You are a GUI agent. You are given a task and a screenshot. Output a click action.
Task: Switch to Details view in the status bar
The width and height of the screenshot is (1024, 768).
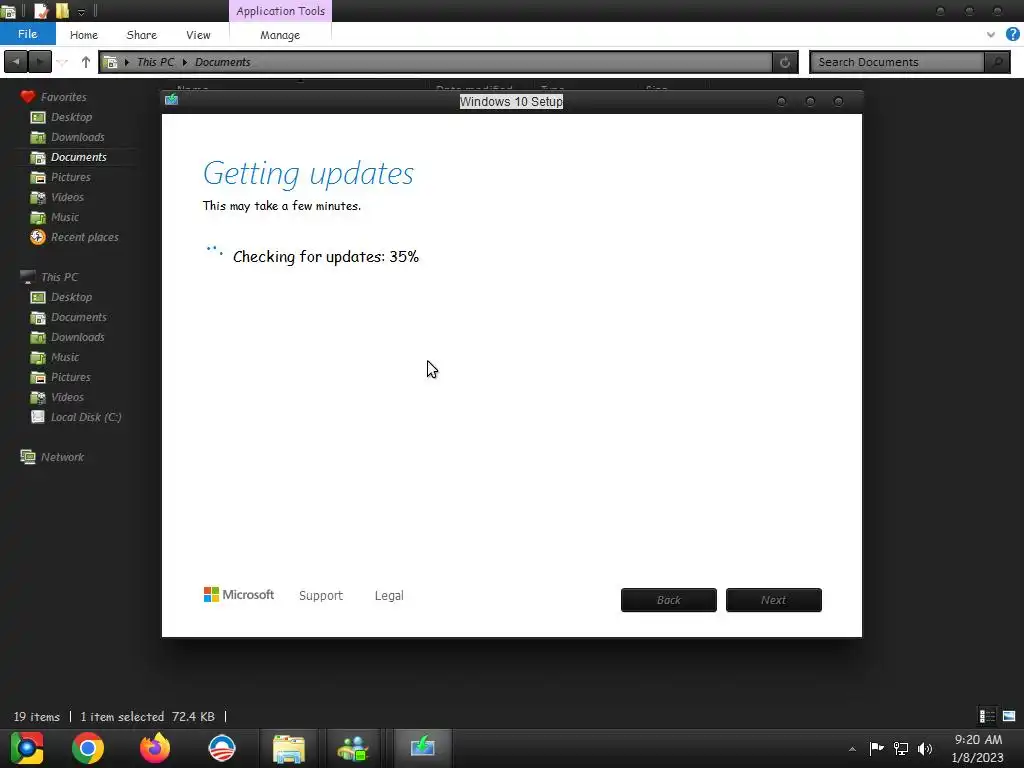(987, 716)
